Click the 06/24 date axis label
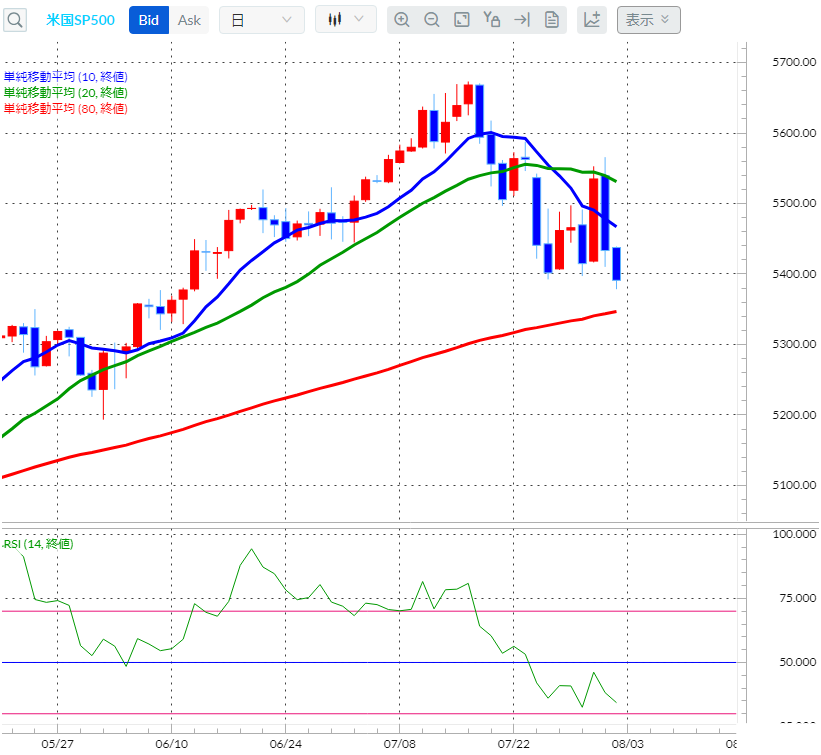The image size is (821, 755). tap(285, 744)
